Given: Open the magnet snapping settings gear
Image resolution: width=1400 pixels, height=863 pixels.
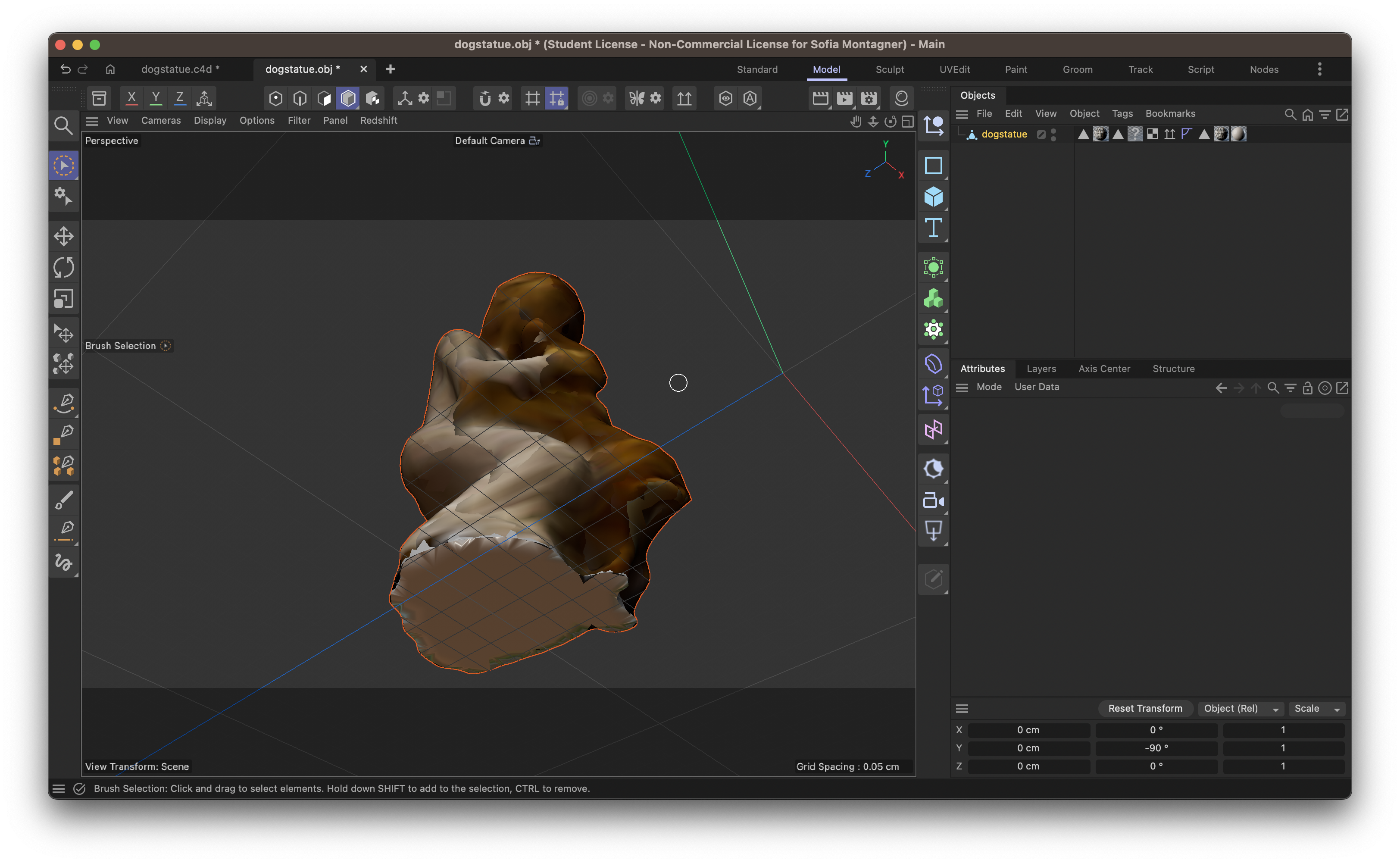Looking at the screenshot, I should click(503, 97).
